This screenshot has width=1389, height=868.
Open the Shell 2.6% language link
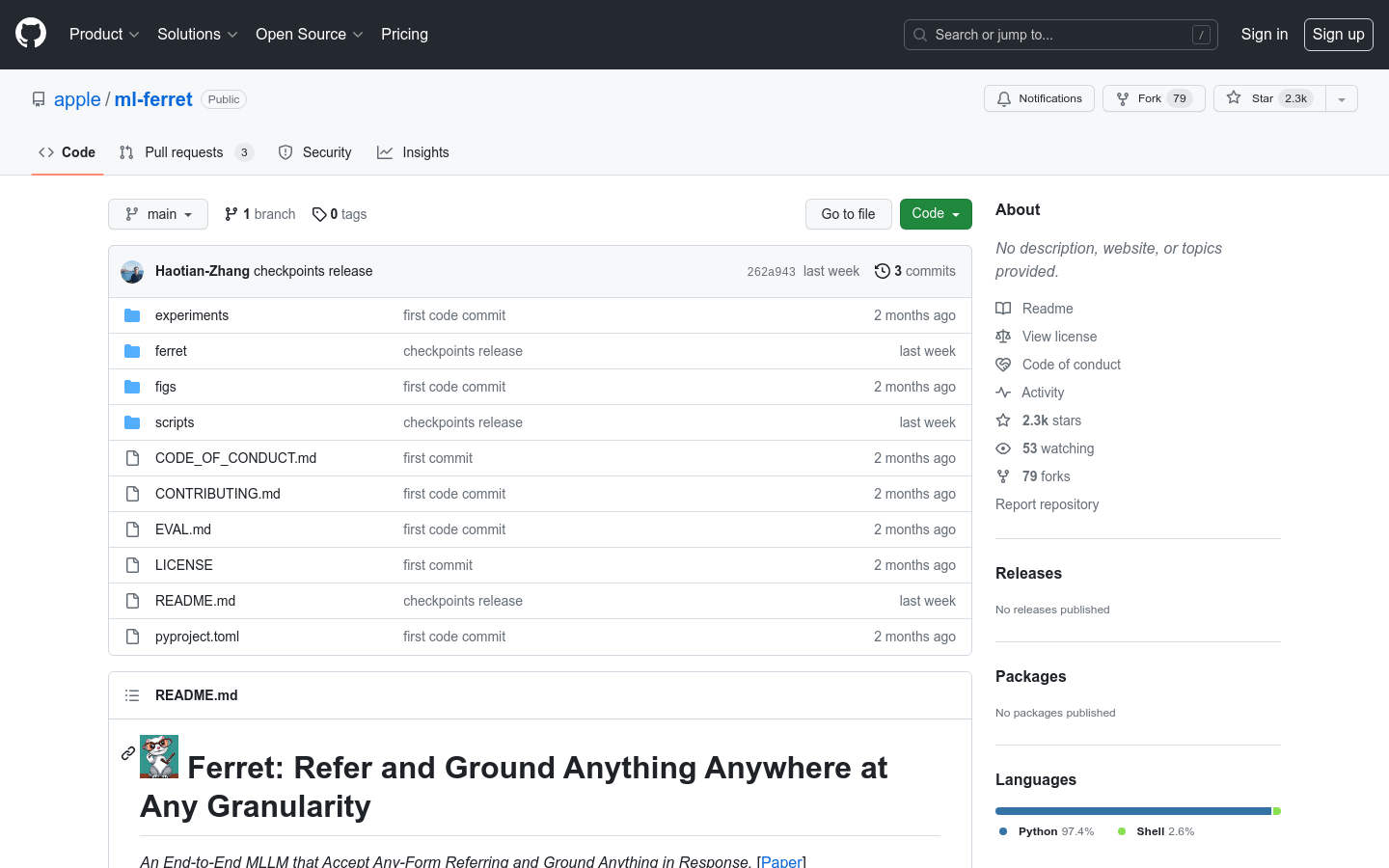coord(1156,831)
